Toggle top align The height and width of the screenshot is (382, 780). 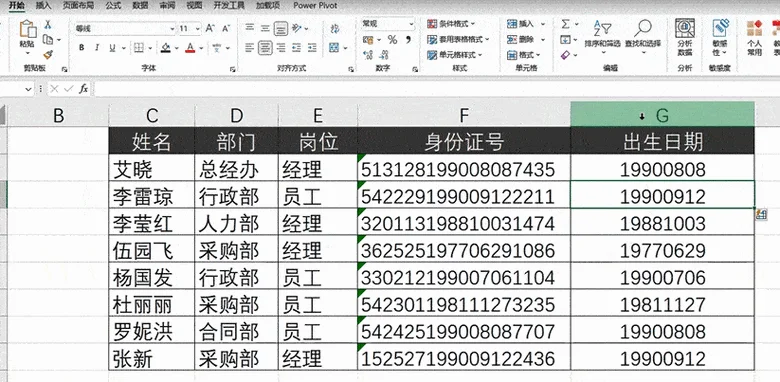click(250, 28)
